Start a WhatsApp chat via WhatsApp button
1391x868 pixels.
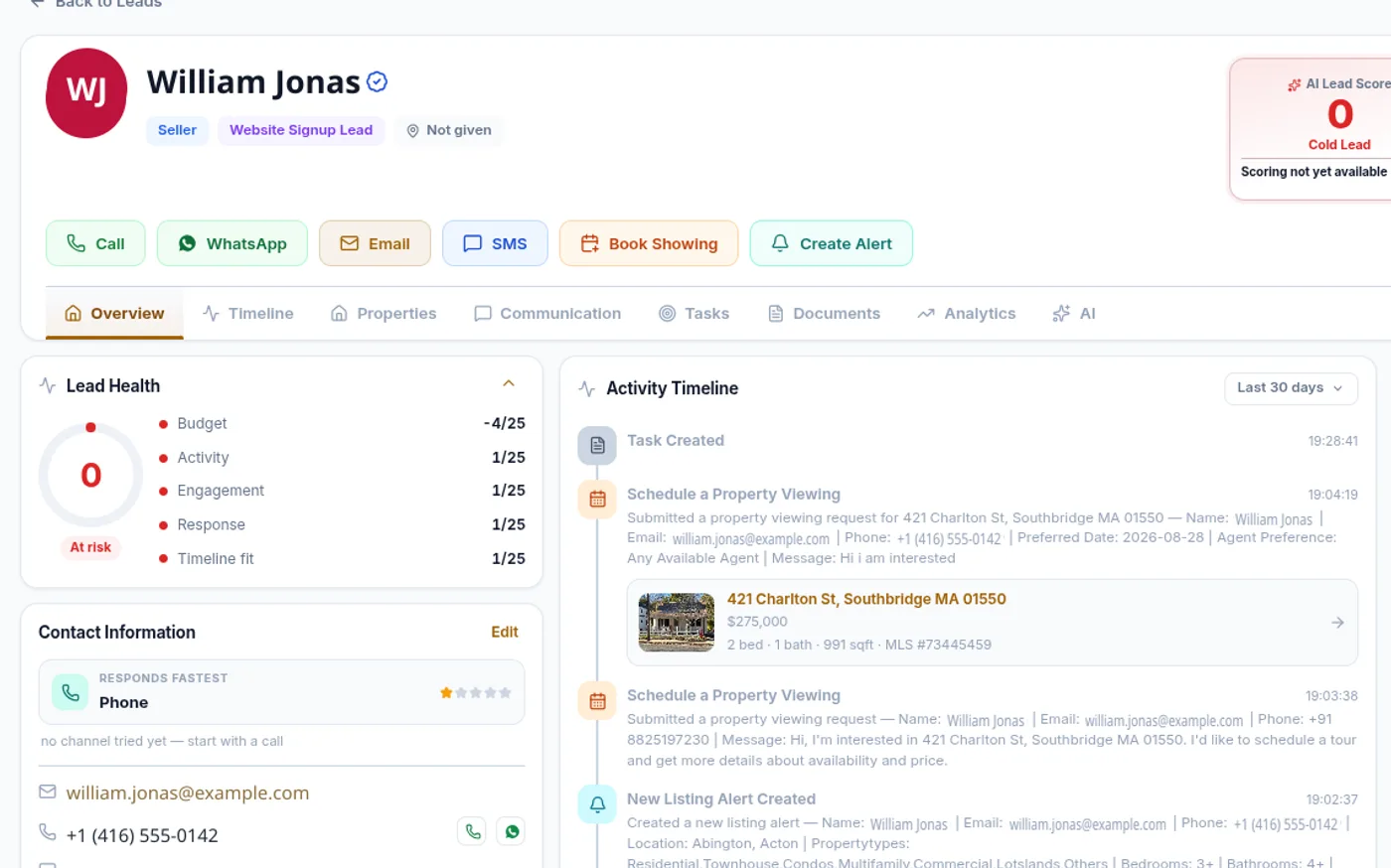[x=232, y=243]
